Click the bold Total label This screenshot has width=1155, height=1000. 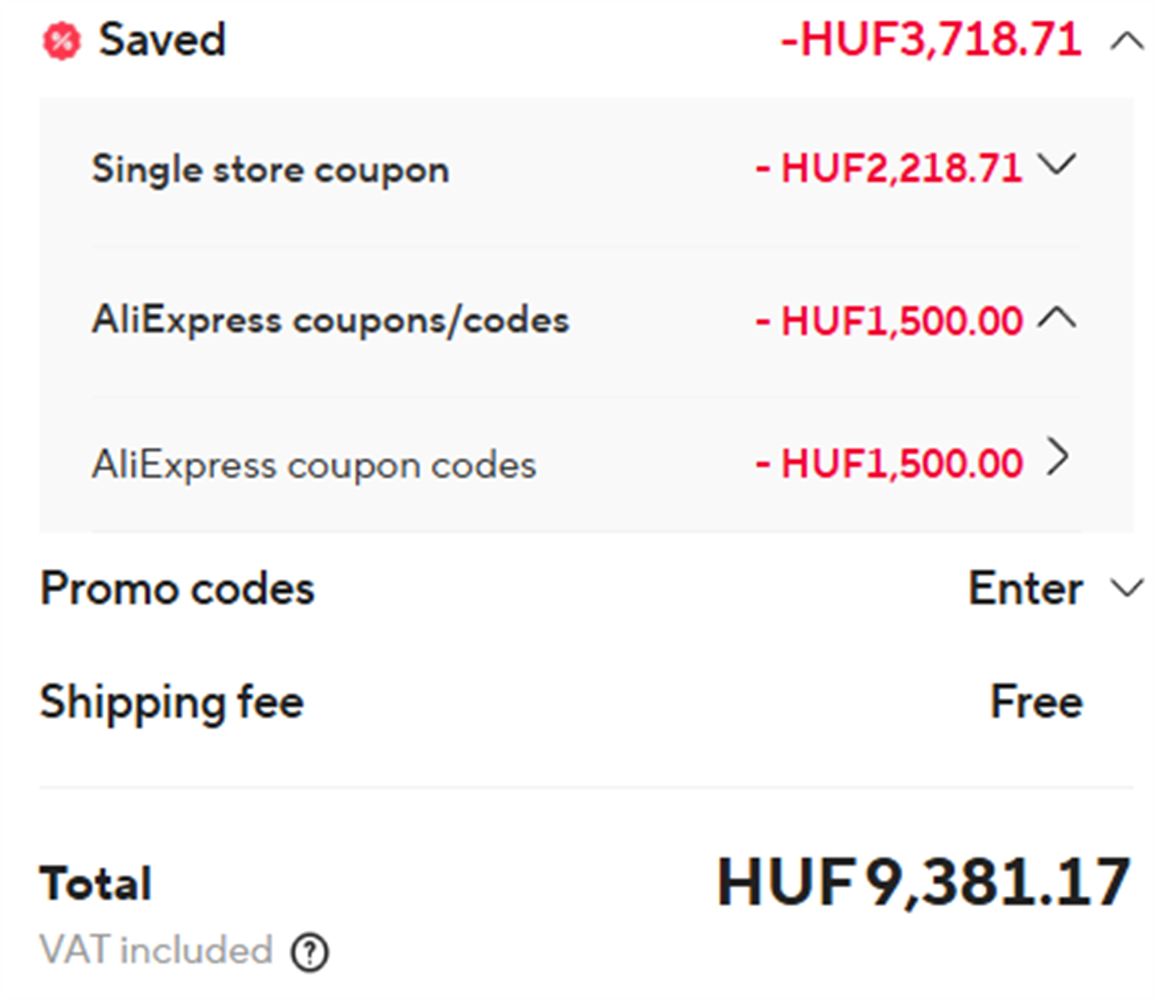click(96, 884)
